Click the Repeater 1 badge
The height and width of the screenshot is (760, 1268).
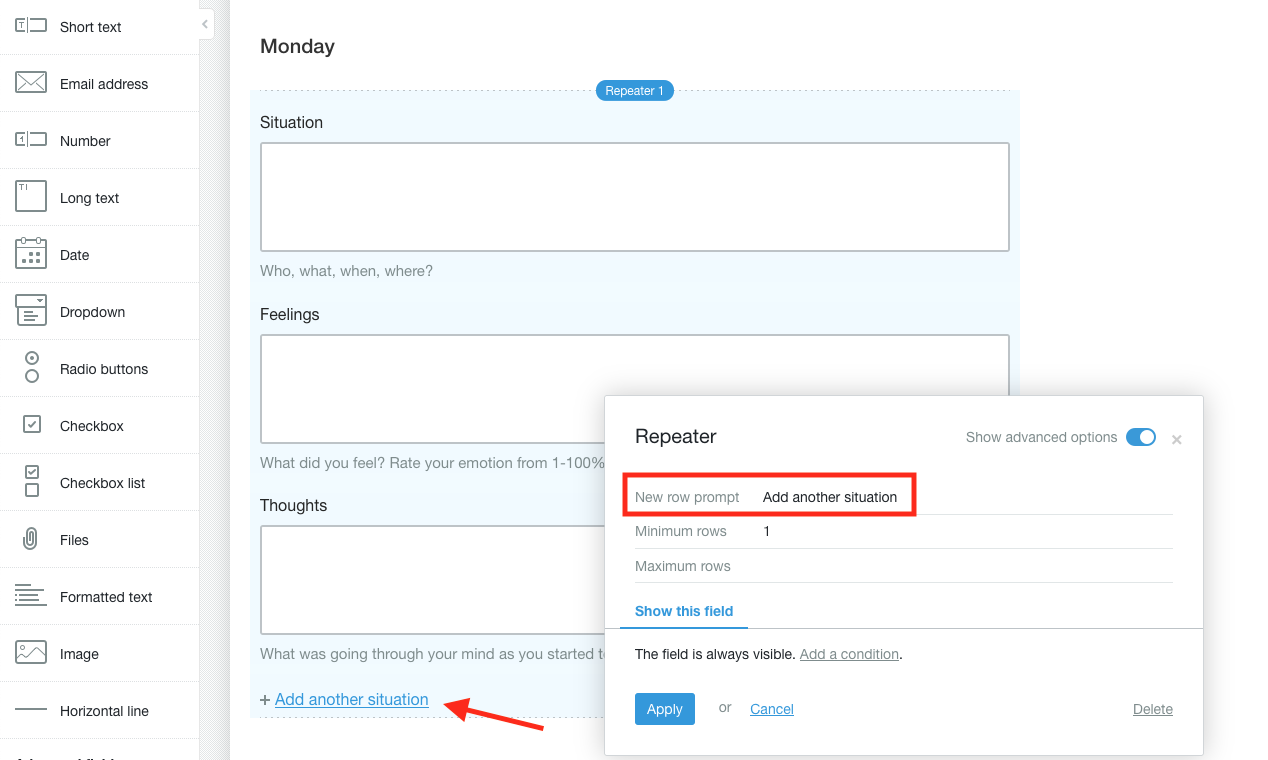coord(635,91)
